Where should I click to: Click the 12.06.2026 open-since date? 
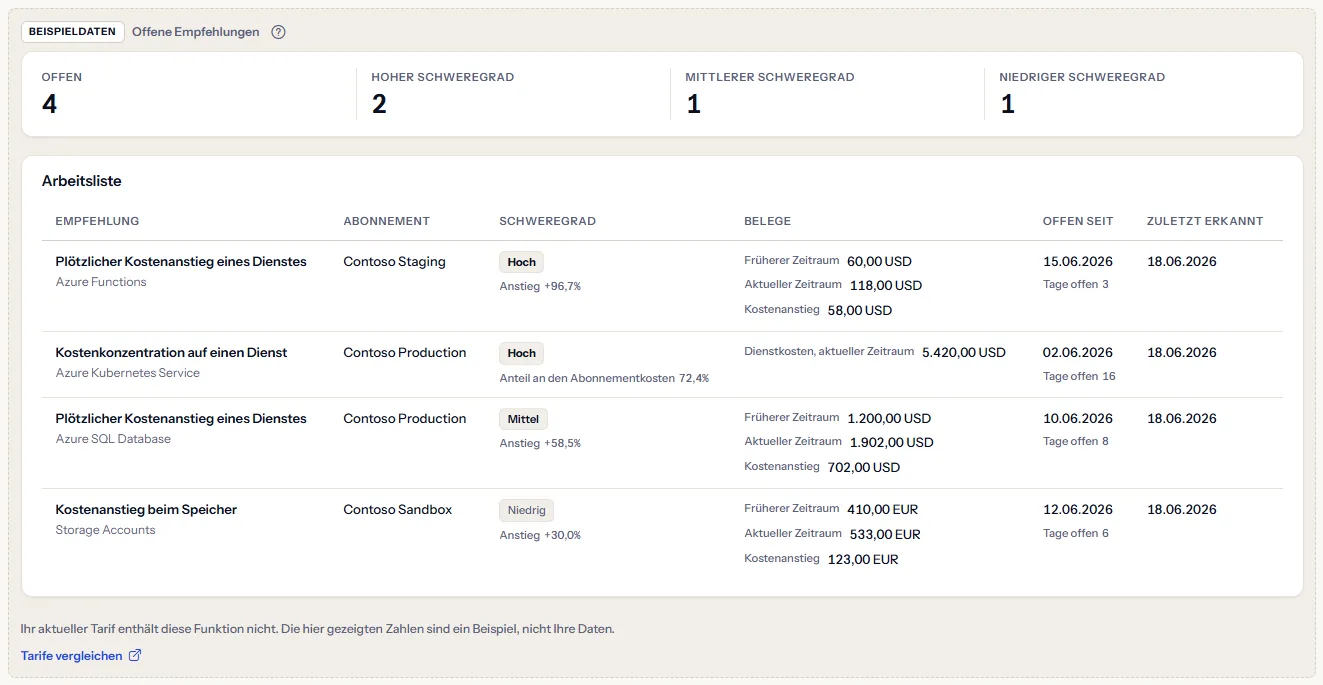1078,510
